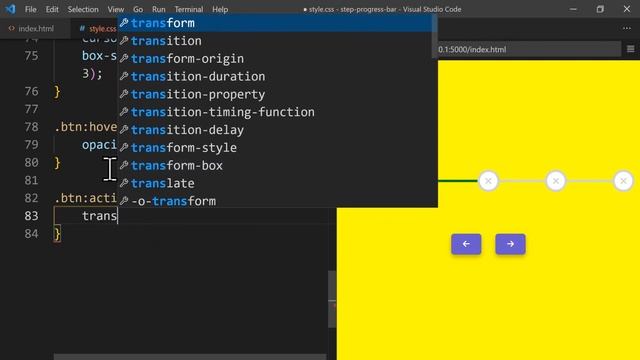Select transform-style suggestion
The width and height of the screenshot is (640, 360).
(277, 148)
